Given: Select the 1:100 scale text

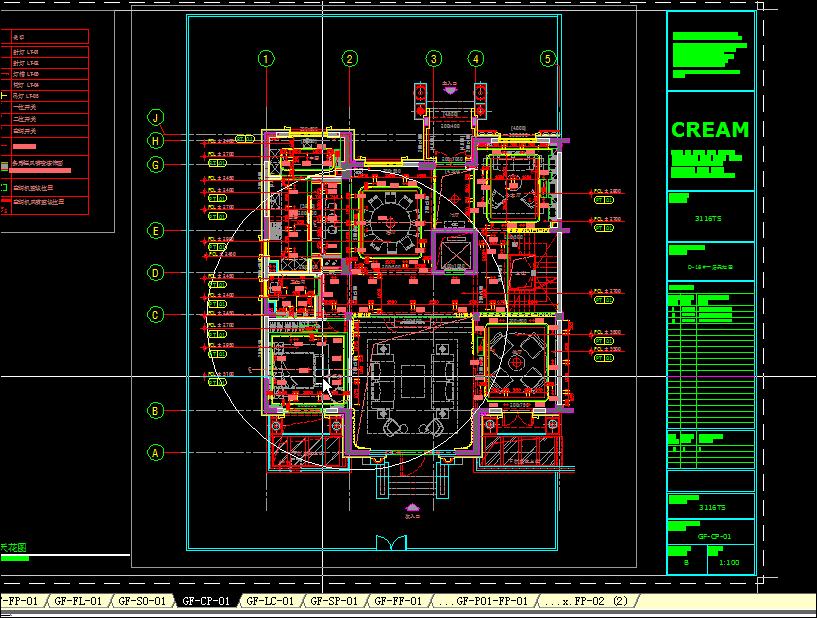Looking at the screenshot, I should point(729,563).
